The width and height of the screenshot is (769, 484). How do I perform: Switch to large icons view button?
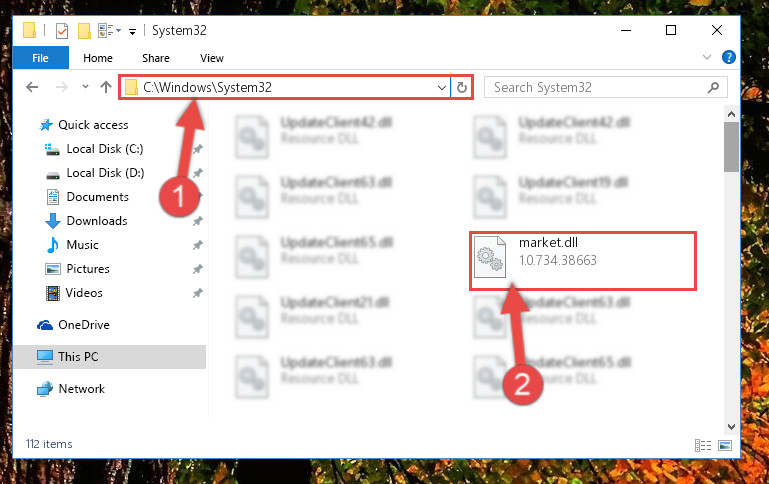pos(725,445)
